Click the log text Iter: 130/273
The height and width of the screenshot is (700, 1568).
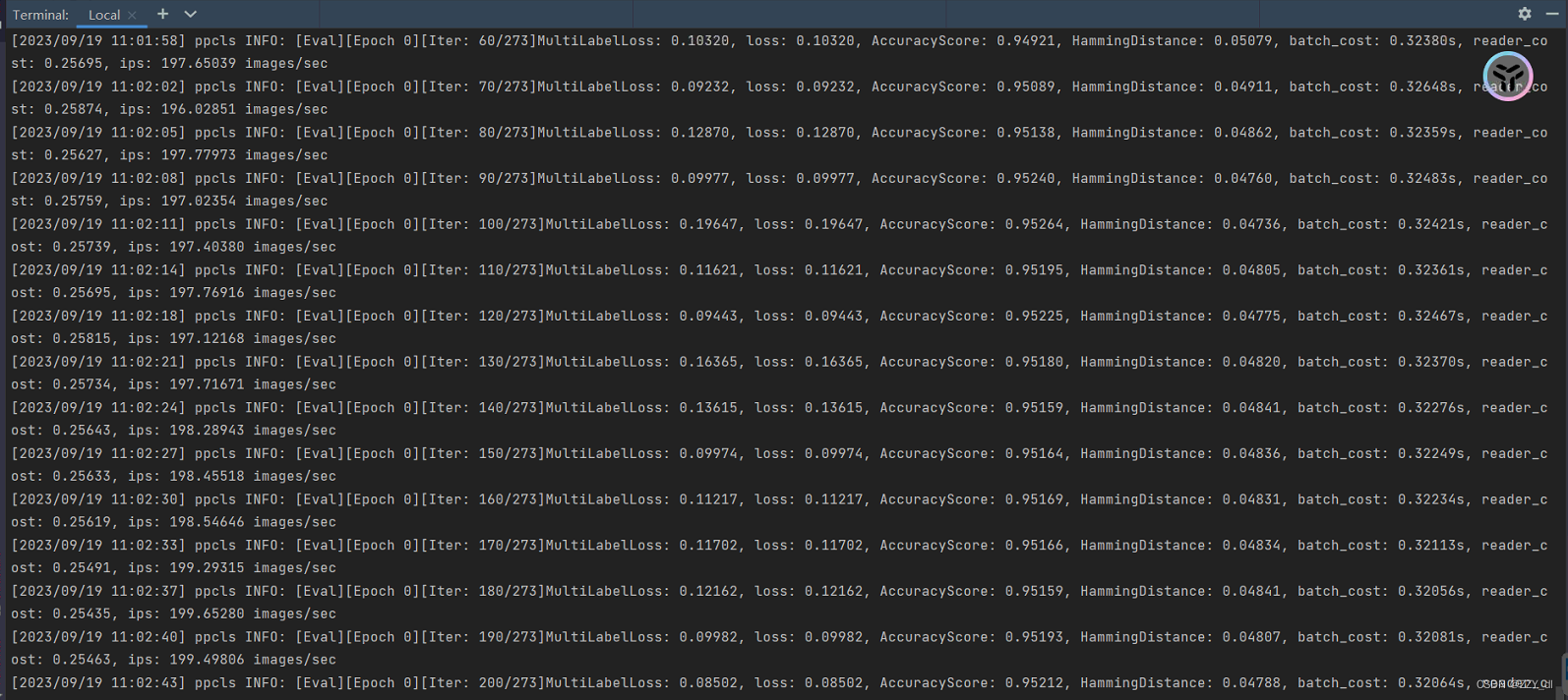point(483,362)
